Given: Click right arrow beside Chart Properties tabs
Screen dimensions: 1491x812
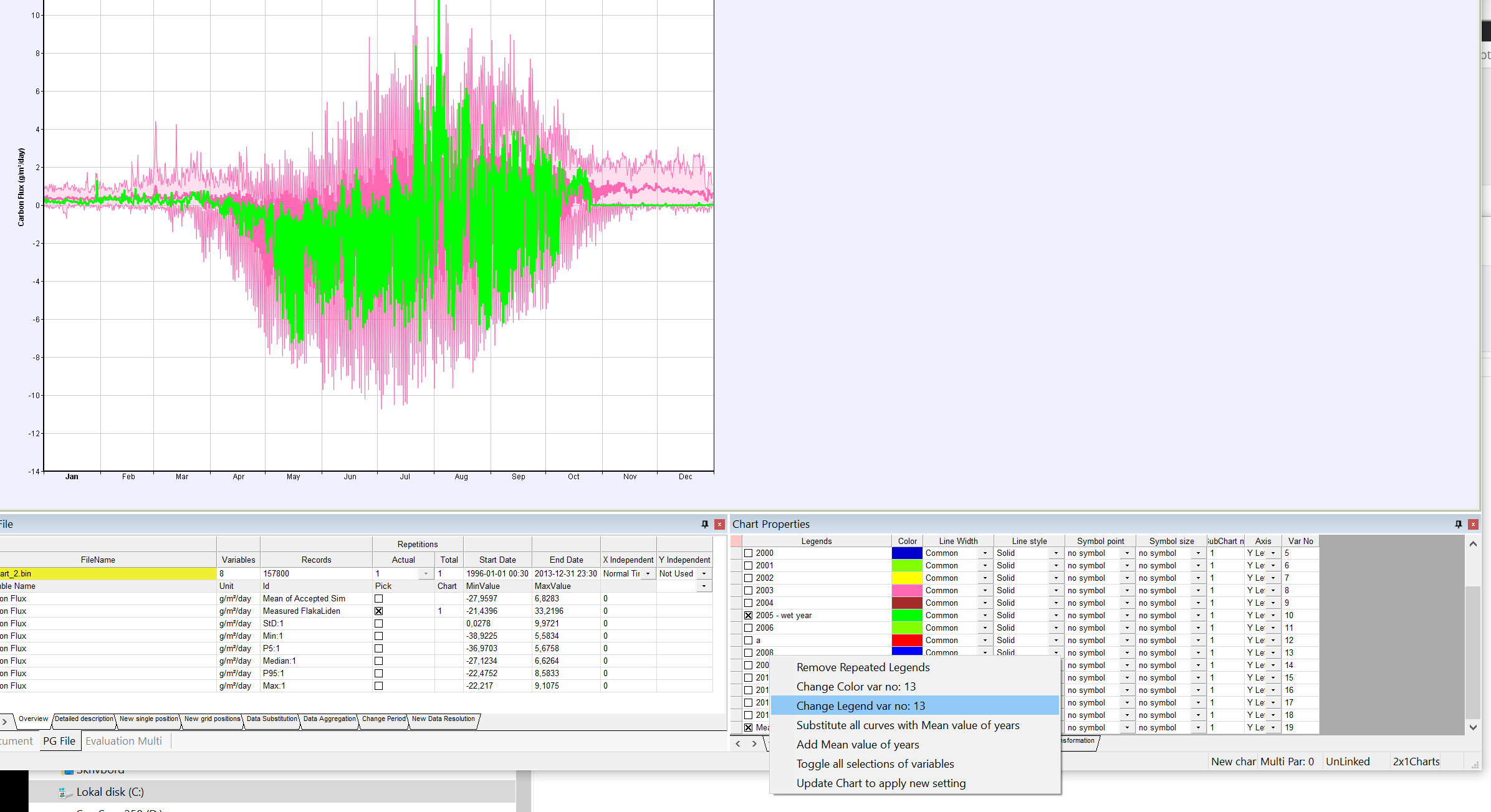Looking at the screenshot, I should 754,743.
